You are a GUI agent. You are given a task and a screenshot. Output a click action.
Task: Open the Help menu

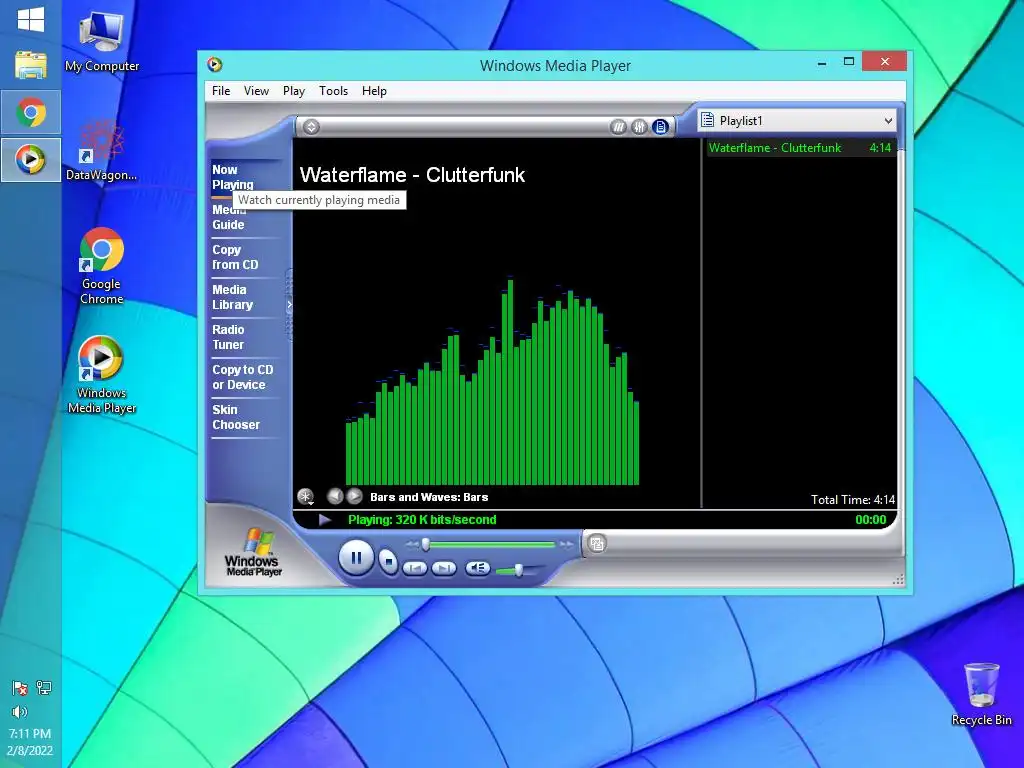point(374,91)
